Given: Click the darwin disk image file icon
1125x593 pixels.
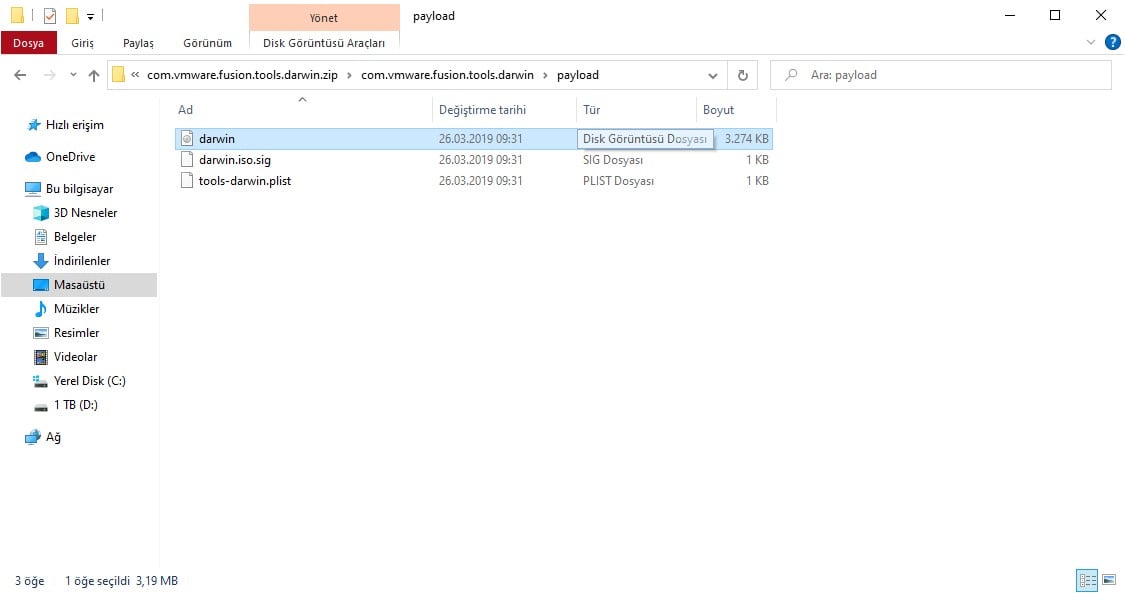Looking at the screenshot, I should [187, 138].
